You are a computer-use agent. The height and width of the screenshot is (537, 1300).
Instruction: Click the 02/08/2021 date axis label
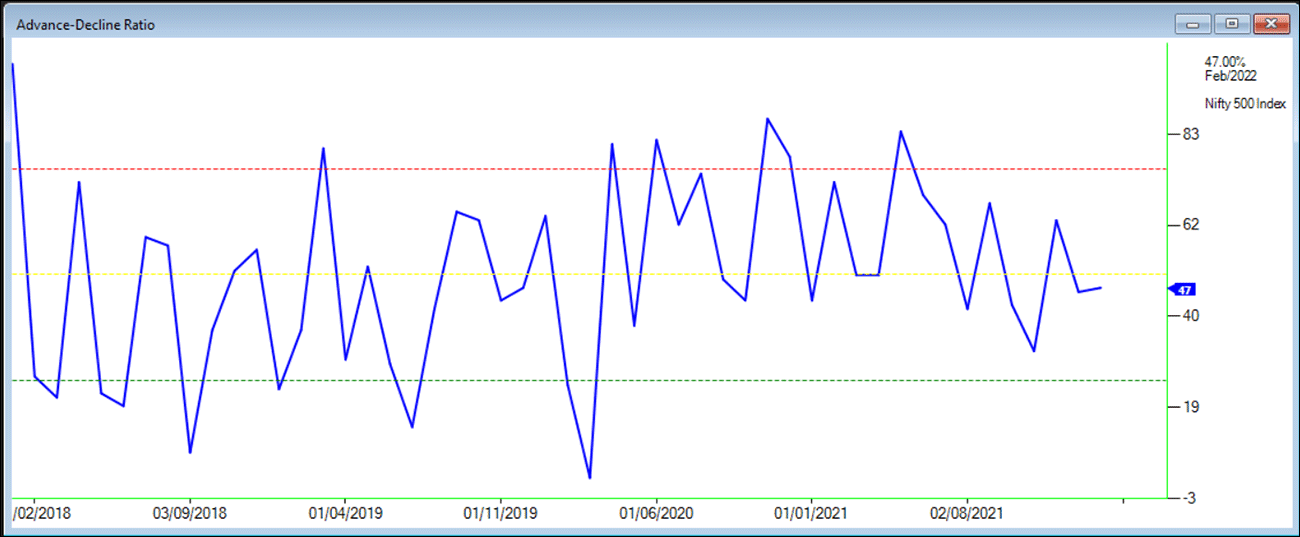pos(967,514)
